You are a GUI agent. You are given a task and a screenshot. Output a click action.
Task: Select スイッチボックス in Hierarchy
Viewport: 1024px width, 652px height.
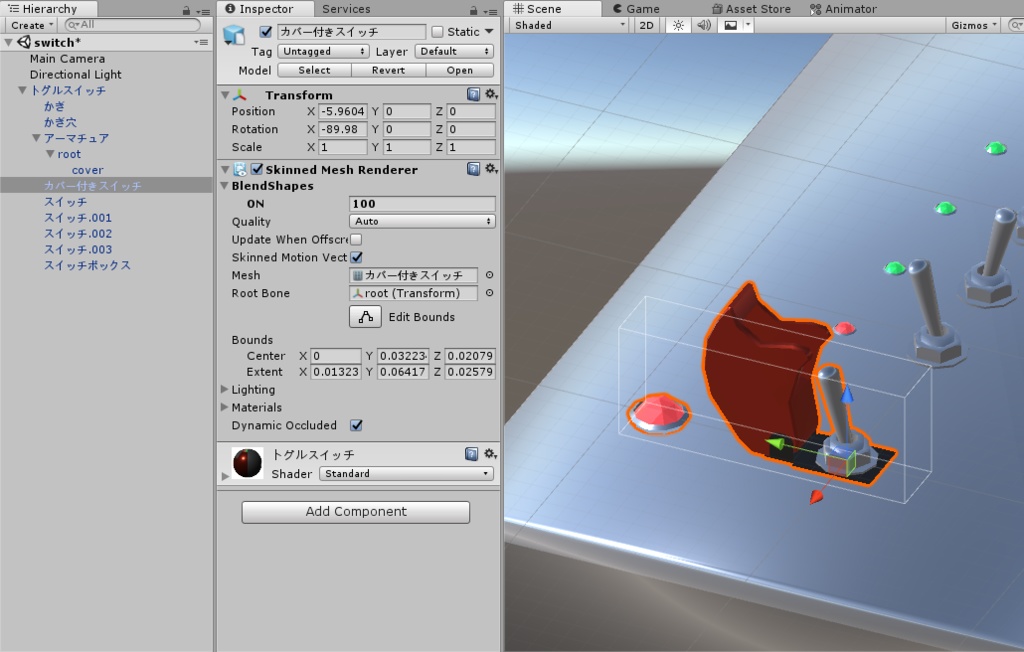click(87, 265)
